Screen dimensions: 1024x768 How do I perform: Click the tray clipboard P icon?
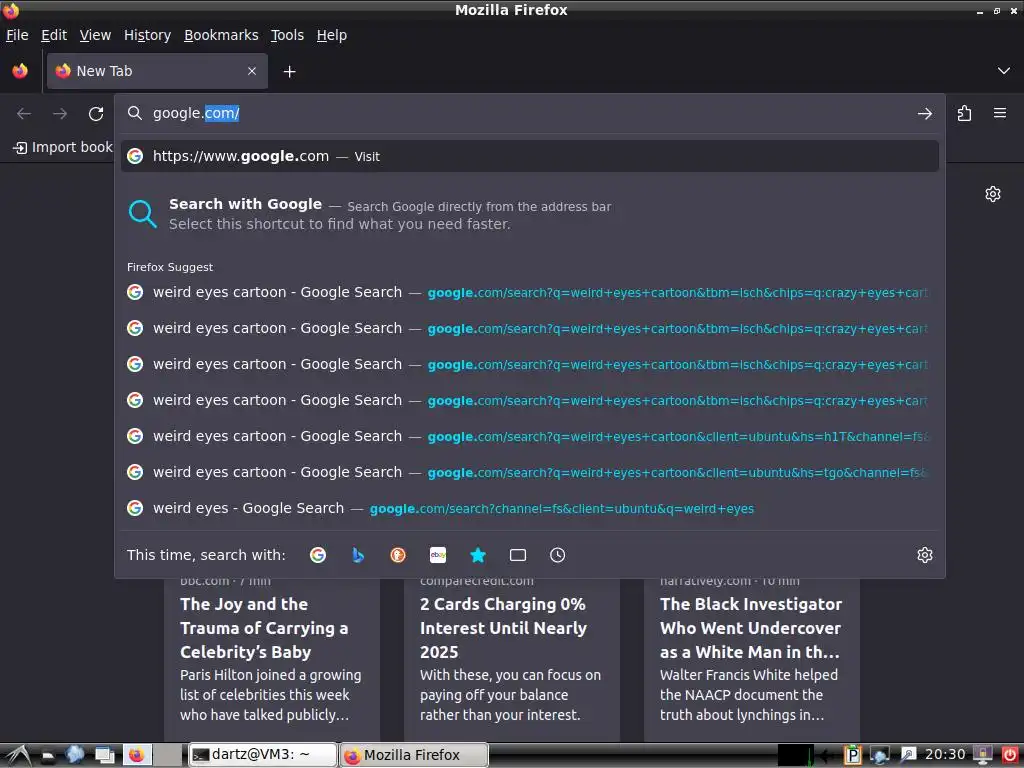852,755
